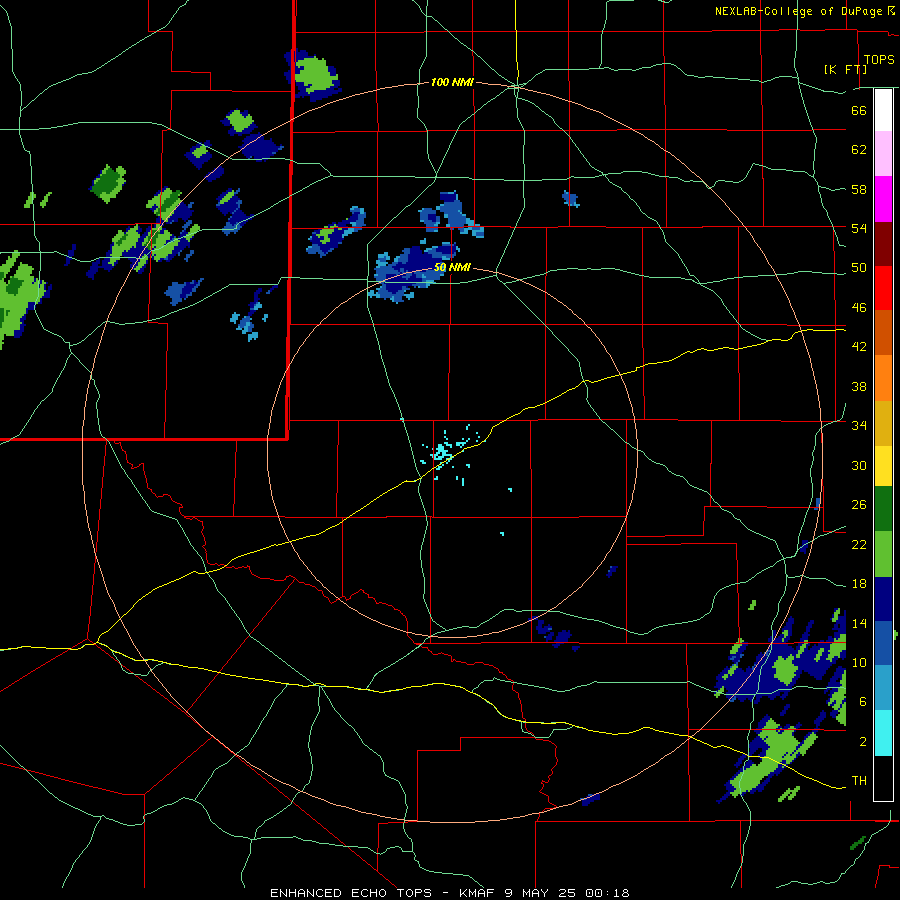Click the 30 value on the scale

[859, 465]
